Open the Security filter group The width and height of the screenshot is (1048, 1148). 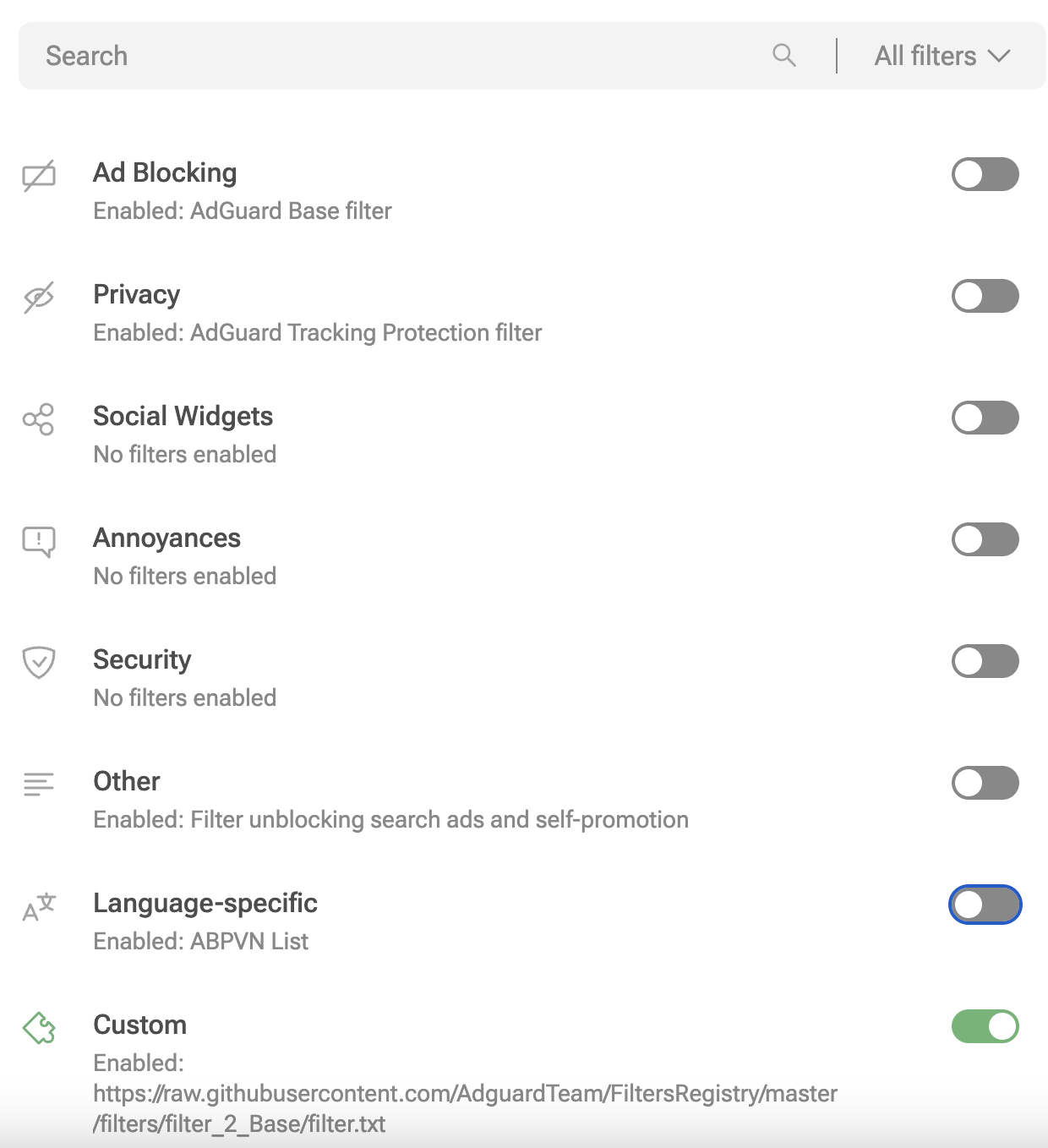point(142,660)
